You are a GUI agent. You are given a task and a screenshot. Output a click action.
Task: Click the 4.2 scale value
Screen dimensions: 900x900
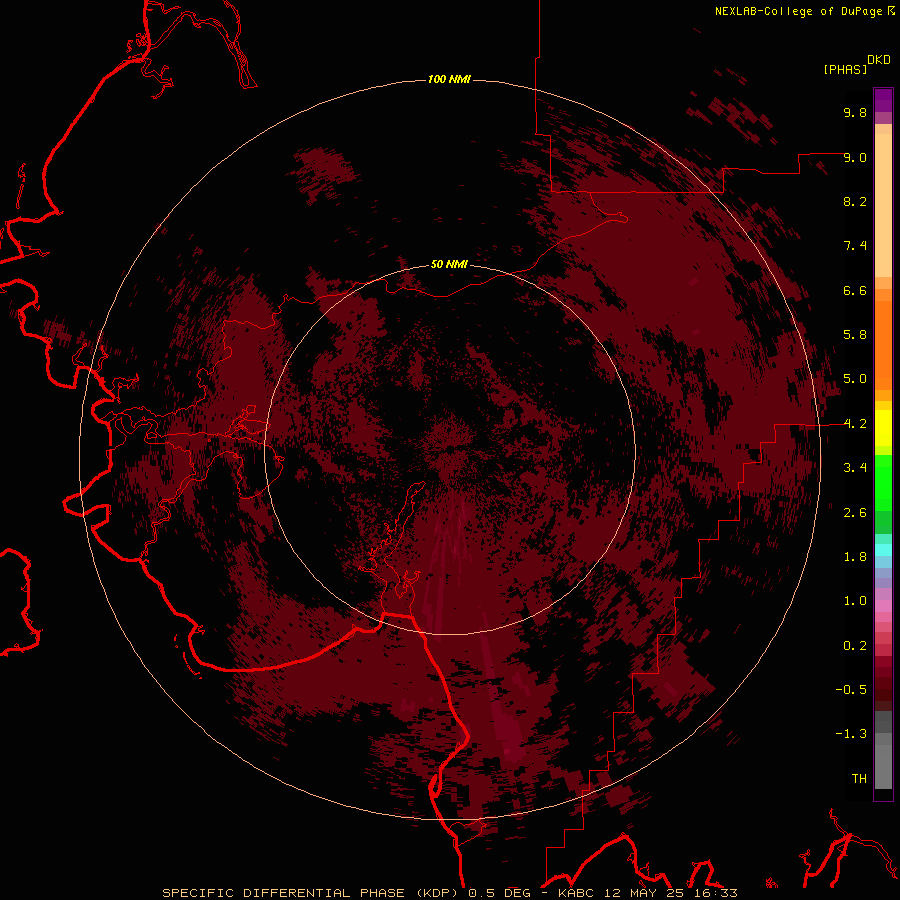[x=855, y=424]
